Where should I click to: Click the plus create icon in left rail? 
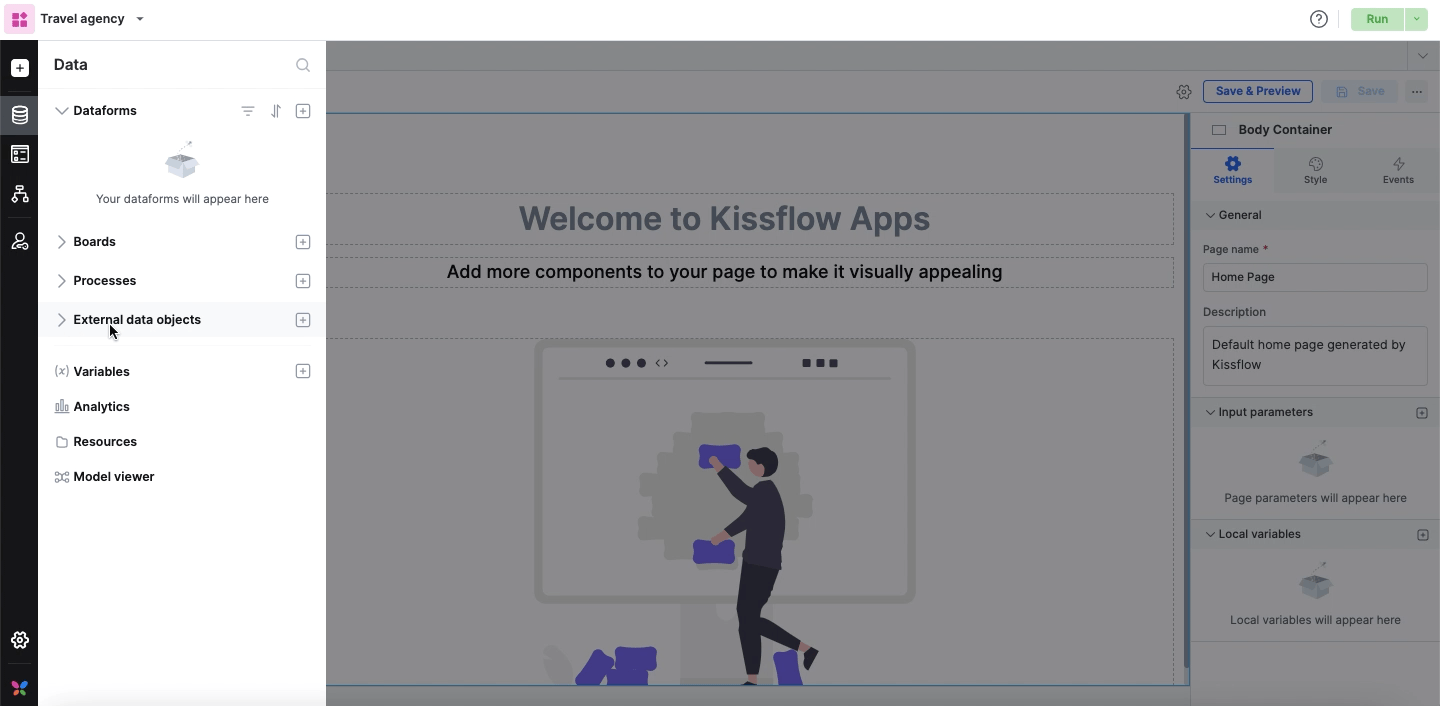click(19, 68)
